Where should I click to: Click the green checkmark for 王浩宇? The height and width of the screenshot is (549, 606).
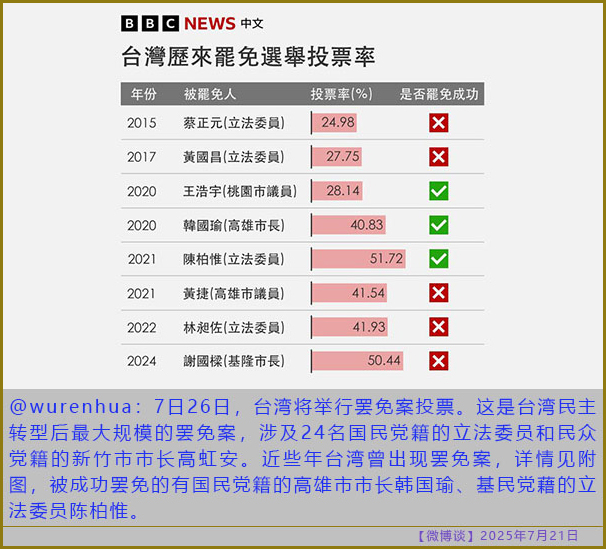[438, 191]
